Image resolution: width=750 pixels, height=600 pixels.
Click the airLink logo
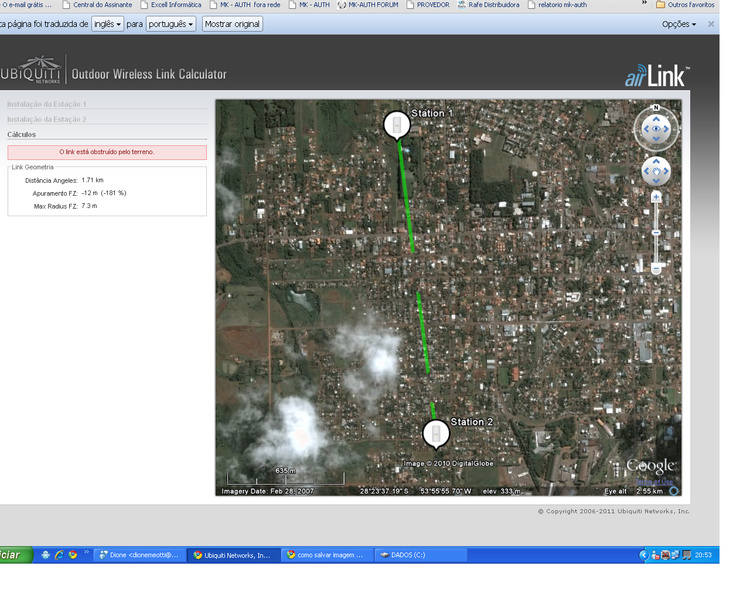tap(657, 76)
